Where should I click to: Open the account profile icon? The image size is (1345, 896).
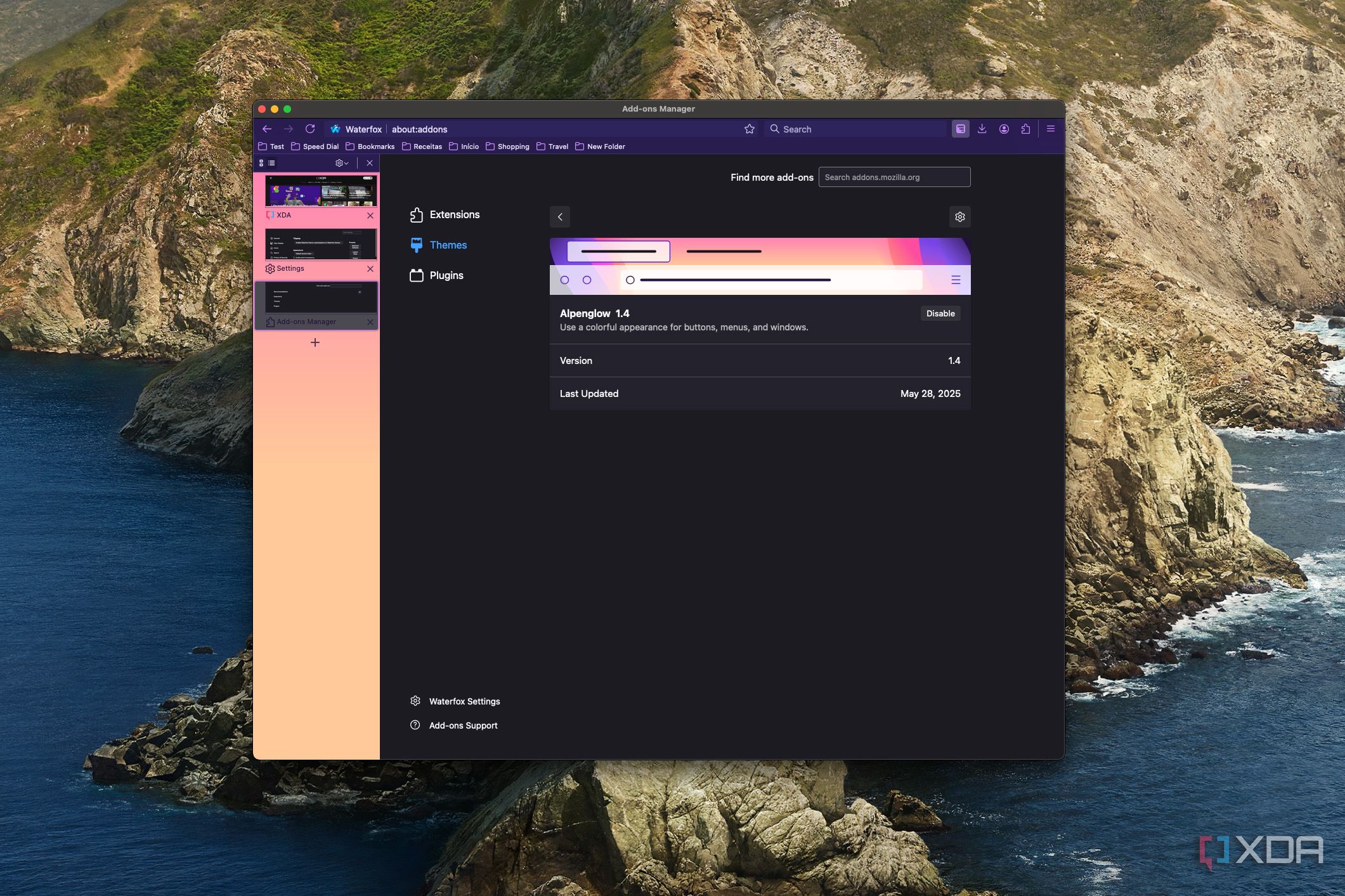pos(1004,129)
